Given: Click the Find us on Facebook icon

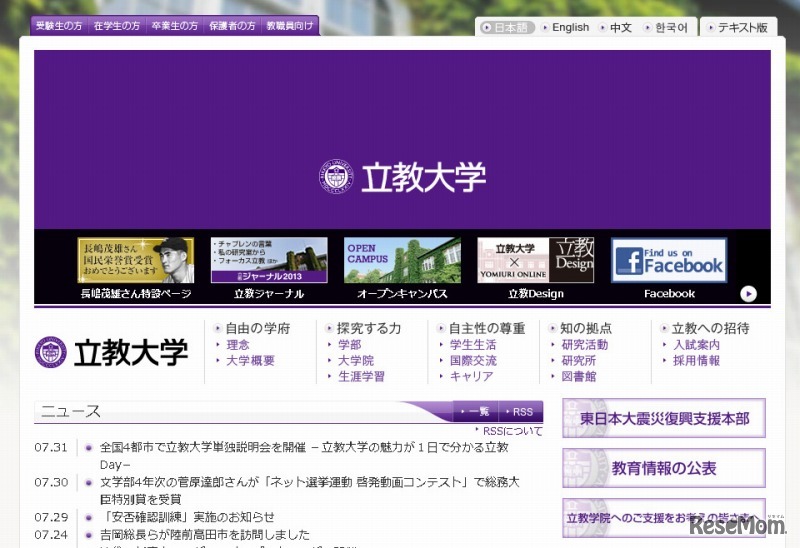Looking at the screenshot, I should [x=669, y=260].
